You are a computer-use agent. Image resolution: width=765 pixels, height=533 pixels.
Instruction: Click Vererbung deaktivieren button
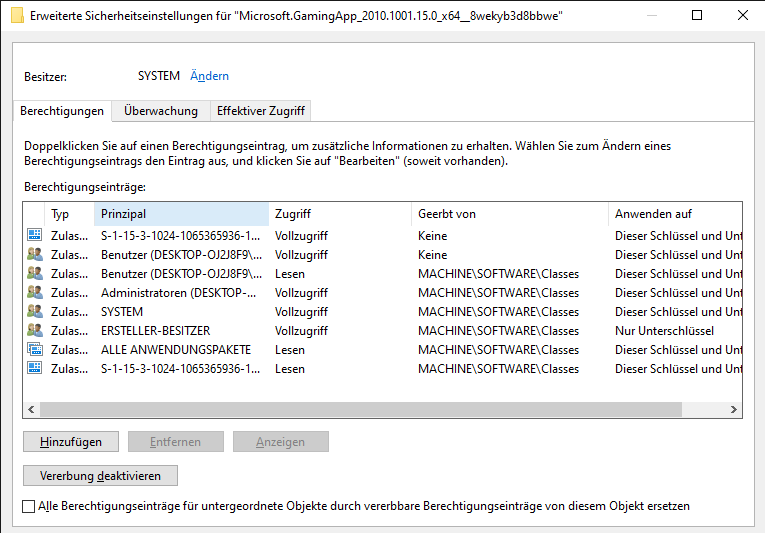100,476
